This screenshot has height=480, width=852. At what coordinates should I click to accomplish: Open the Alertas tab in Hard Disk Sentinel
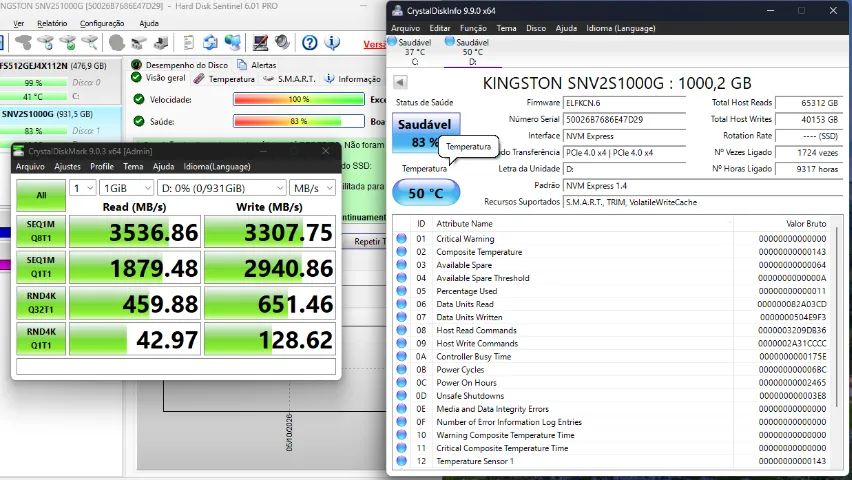(256, 65)
